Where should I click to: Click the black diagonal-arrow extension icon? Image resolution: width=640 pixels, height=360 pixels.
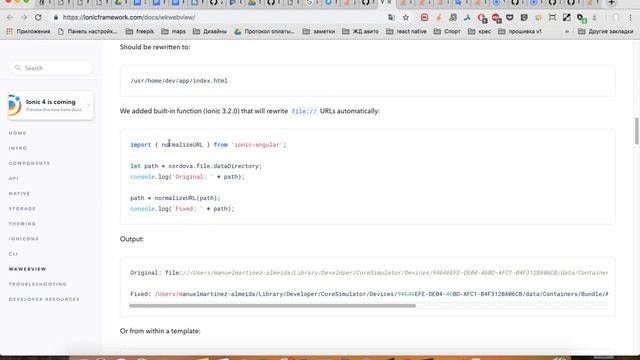[x=567, y=18]
